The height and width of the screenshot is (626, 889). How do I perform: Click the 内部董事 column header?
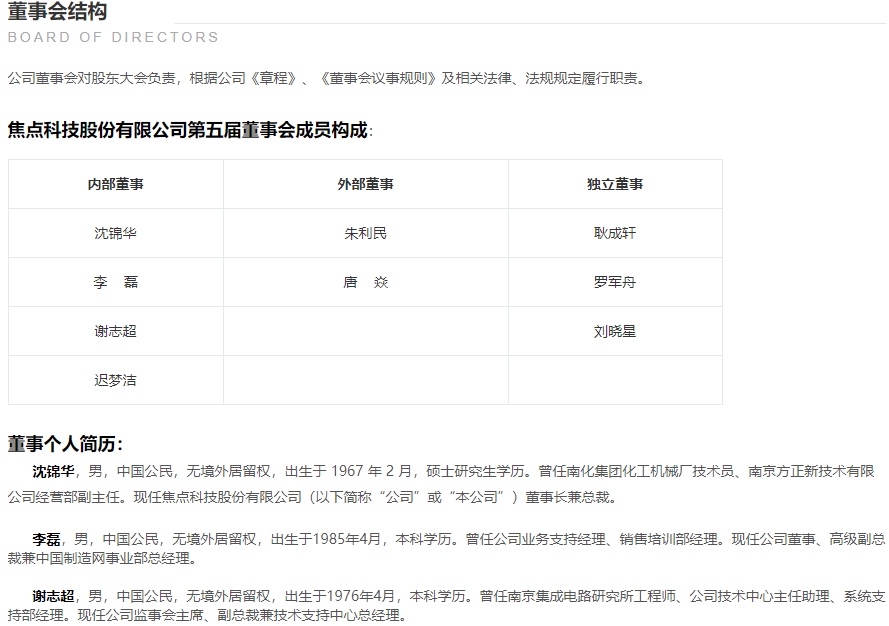[116, 184]
